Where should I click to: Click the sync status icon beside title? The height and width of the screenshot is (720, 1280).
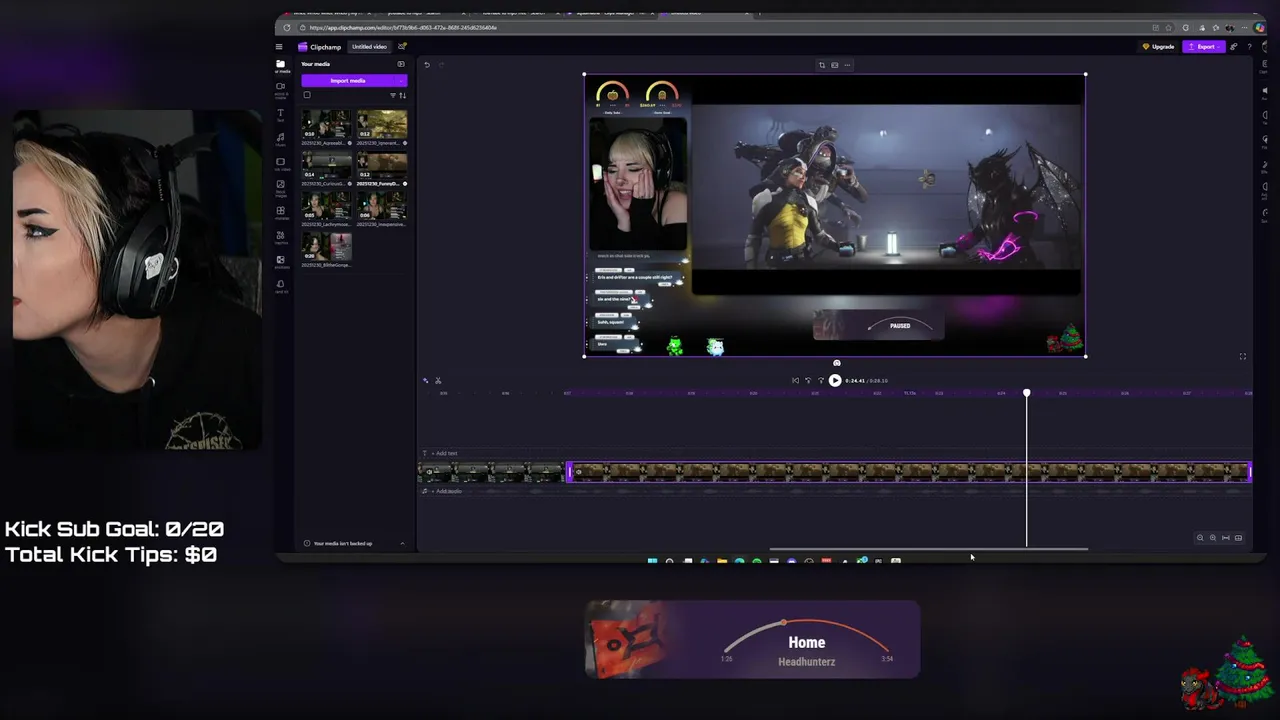(x=402, y=47)
